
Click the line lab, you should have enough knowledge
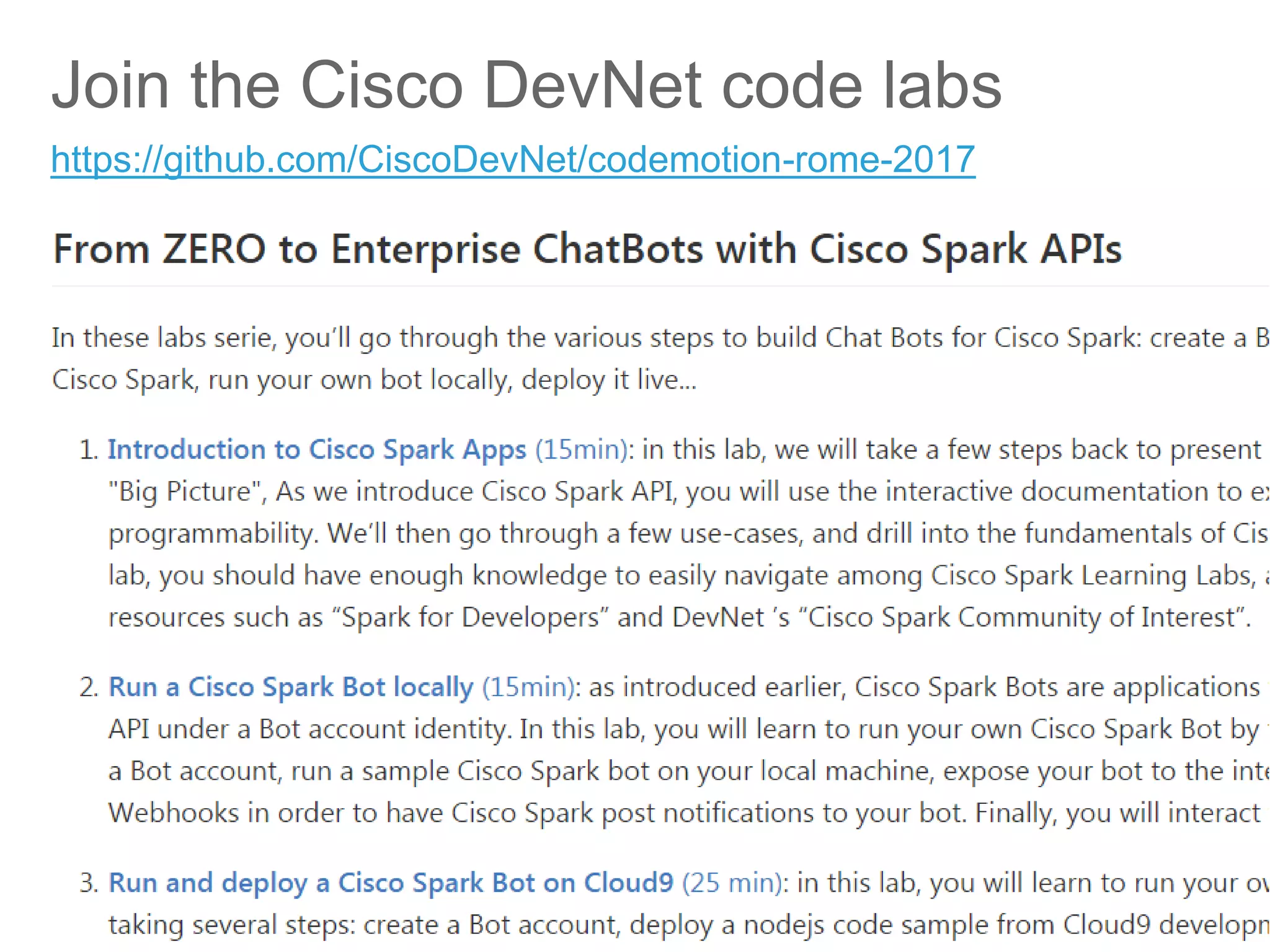(688, 576)
